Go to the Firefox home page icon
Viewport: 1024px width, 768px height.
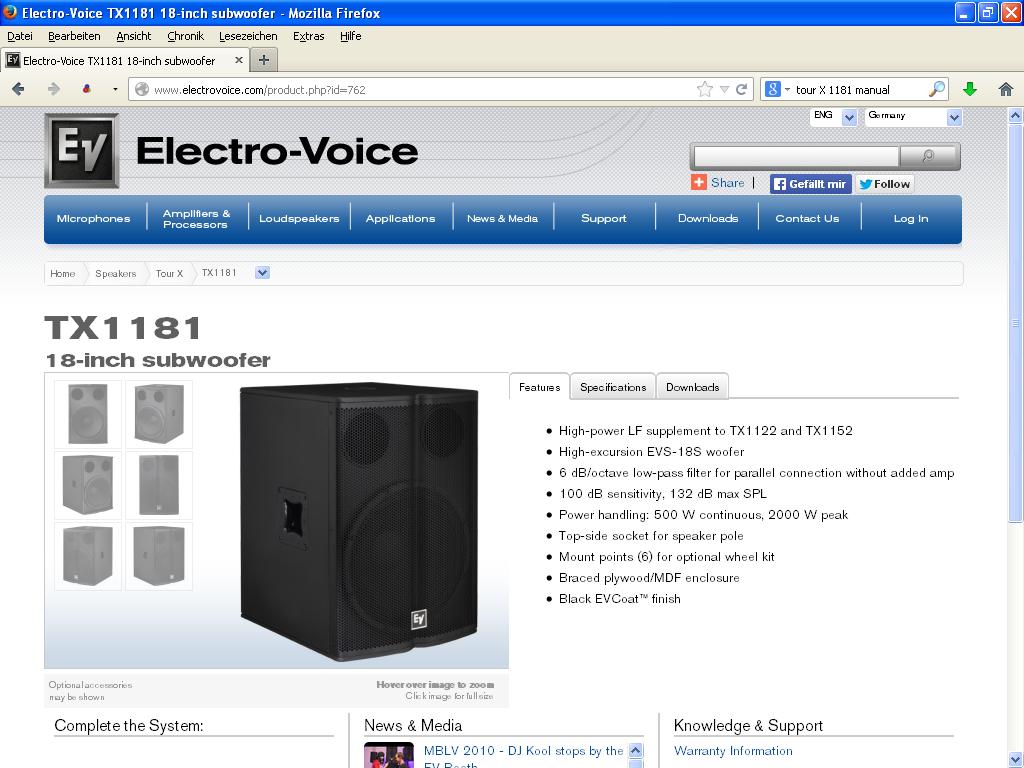pos(1006,89)
